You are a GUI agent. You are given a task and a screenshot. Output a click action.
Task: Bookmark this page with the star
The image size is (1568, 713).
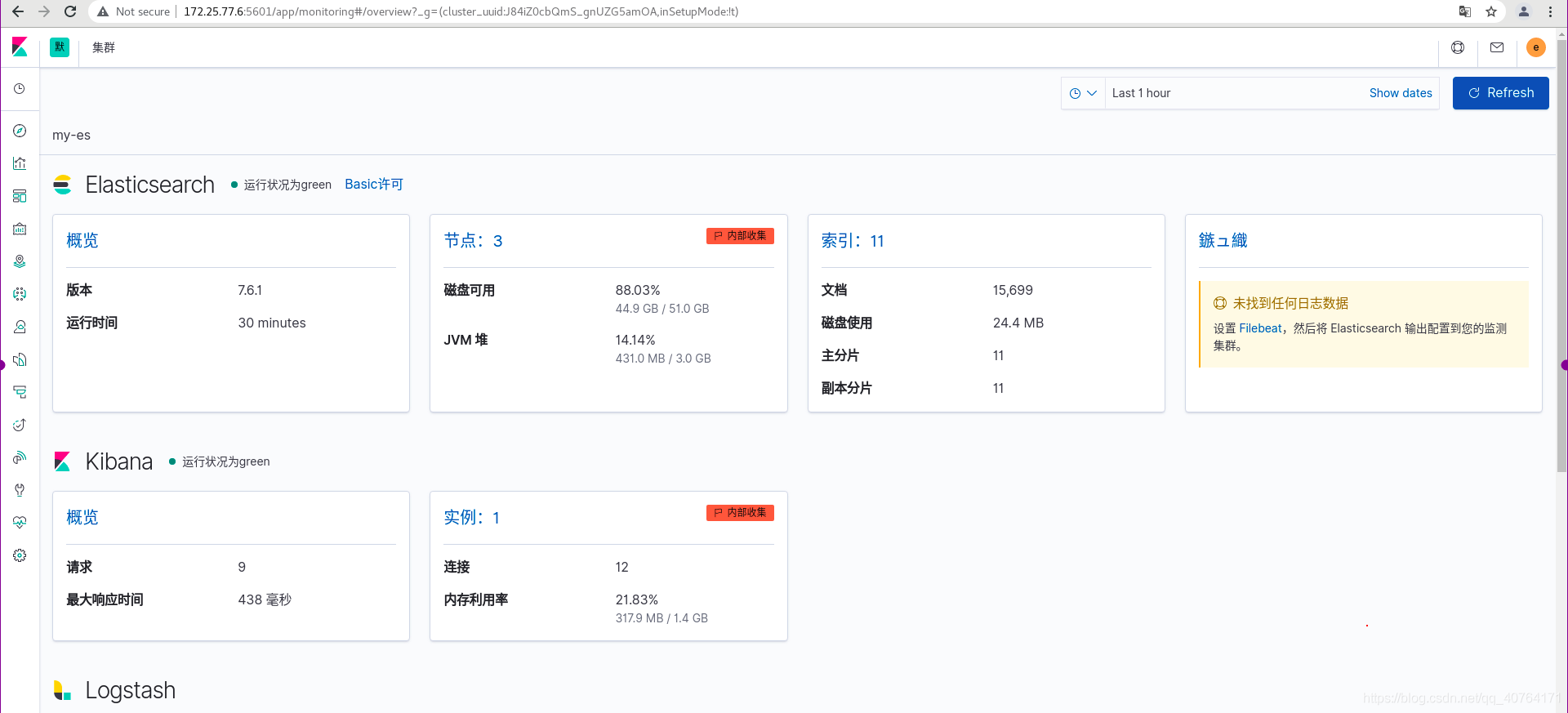pos(1491,11)
